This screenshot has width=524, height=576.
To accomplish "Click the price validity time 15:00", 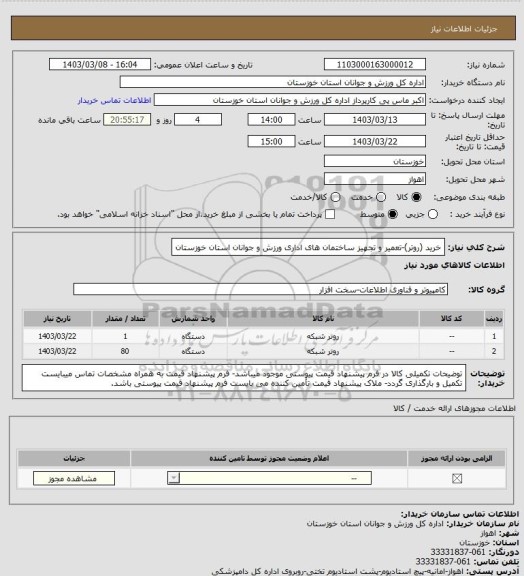I will (x=271, y=141).
